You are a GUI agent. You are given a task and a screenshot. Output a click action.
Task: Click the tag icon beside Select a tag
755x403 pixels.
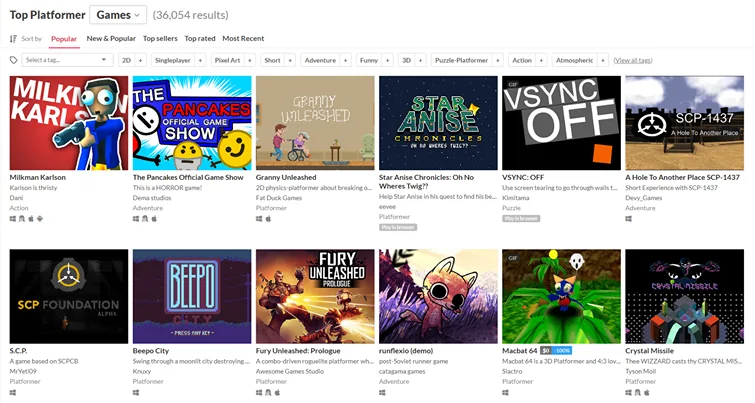point(13,60)
